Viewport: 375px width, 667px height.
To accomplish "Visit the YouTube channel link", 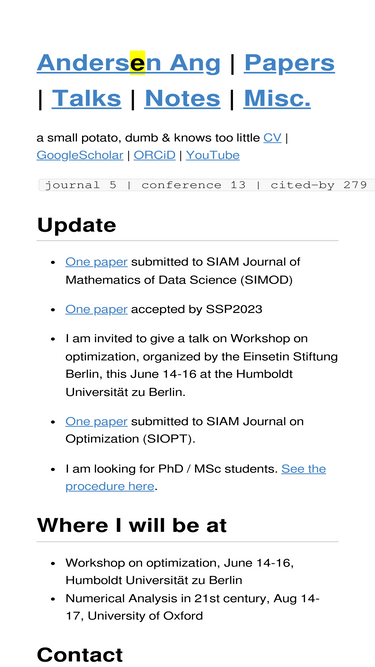I will tap(213, 155).
